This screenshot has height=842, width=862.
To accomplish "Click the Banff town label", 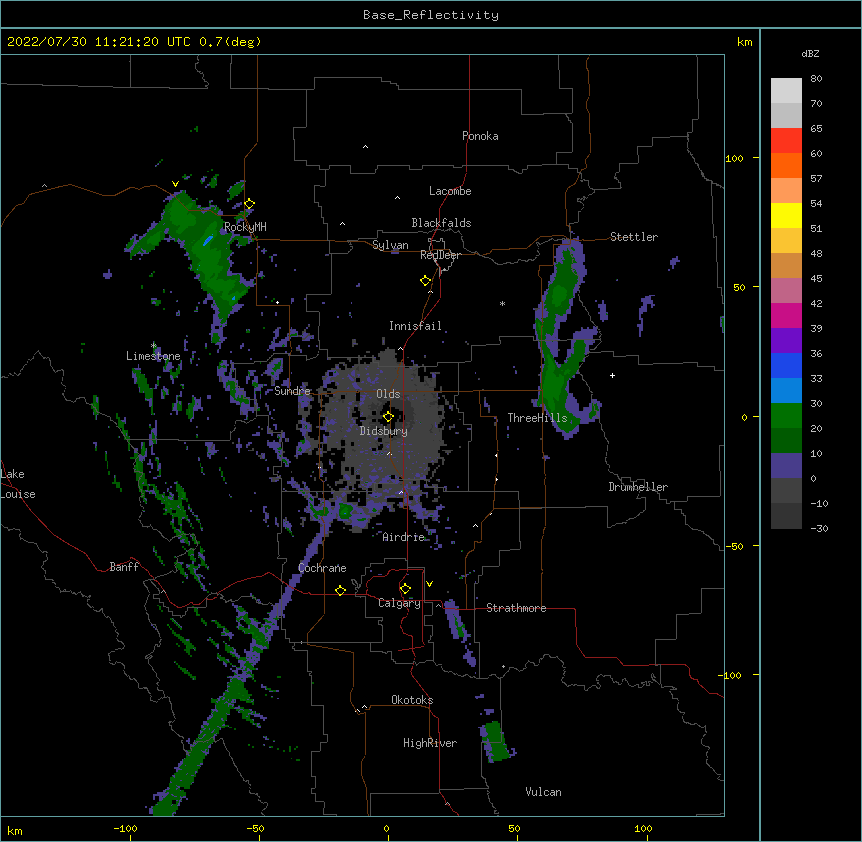I will tap(124, 567).
